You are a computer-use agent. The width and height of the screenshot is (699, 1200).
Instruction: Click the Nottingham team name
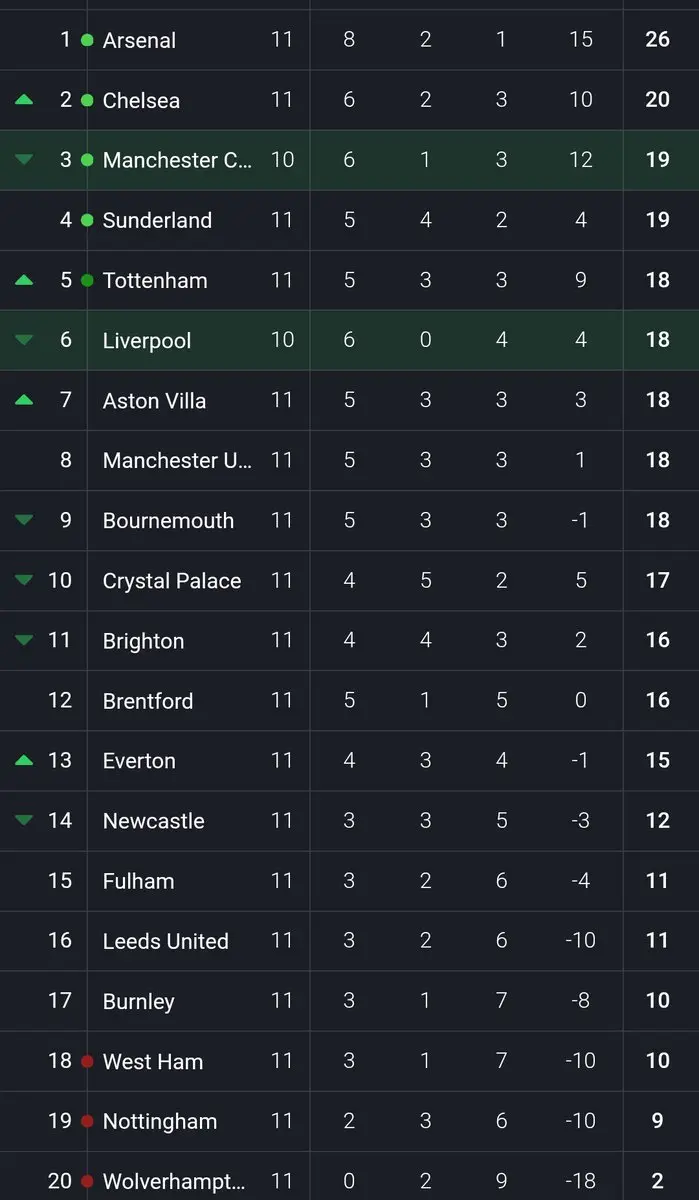pyautogui.click(x=160, y=1121)
